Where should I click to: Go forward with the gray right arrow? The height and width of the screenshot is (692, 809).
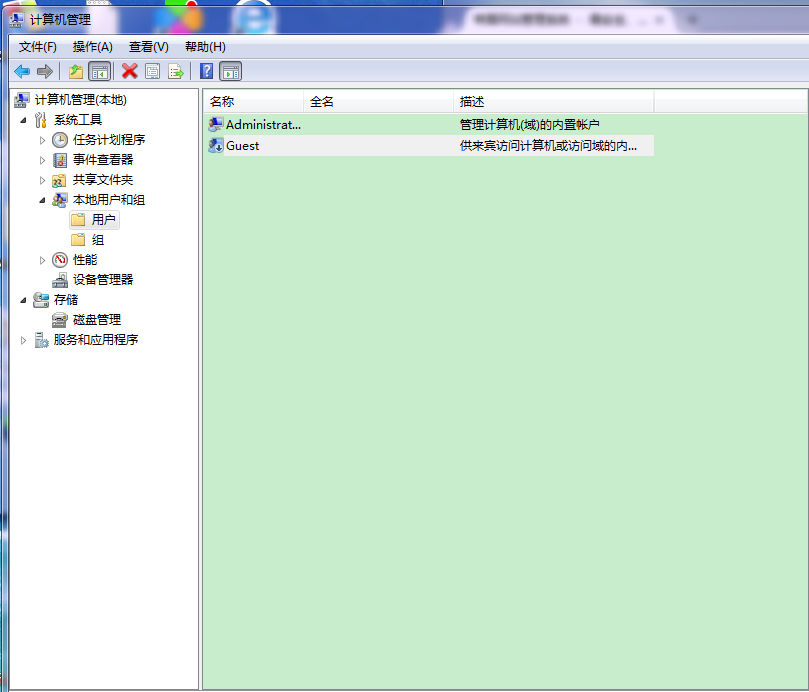[45, 71]
